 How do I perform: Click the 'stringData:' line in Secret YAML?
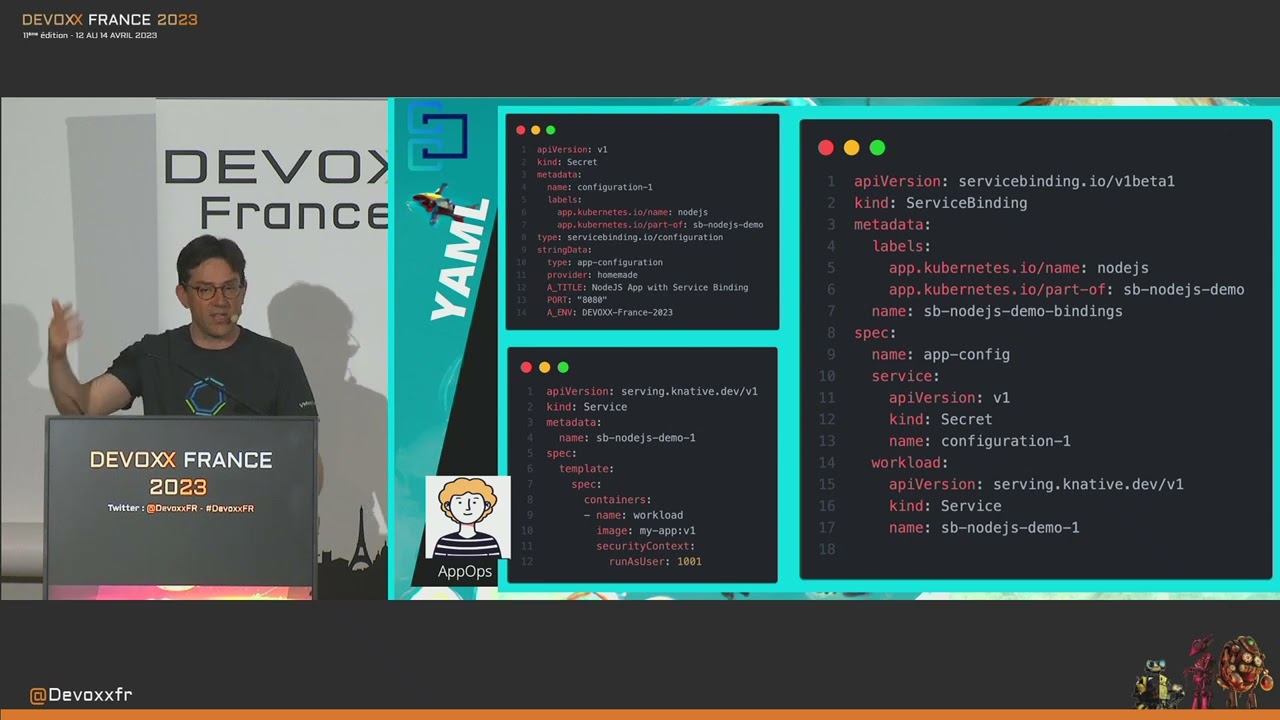[564, 250]
